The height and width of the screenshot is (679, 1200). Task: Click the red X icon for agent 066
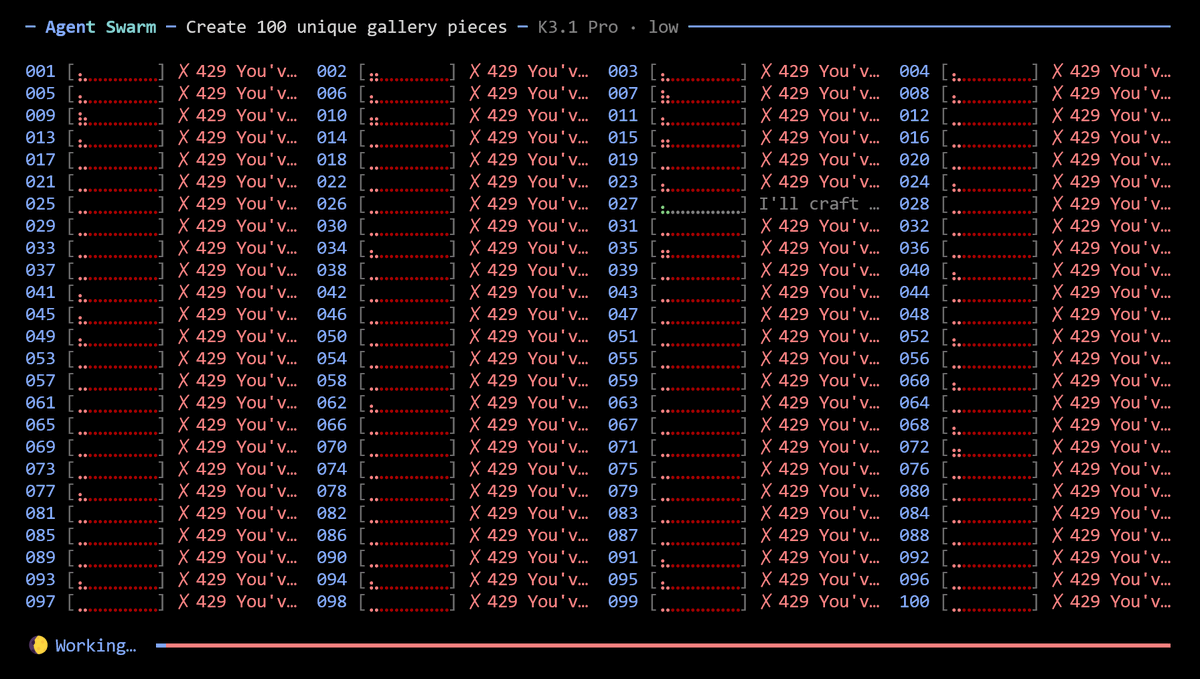[475, 425]
